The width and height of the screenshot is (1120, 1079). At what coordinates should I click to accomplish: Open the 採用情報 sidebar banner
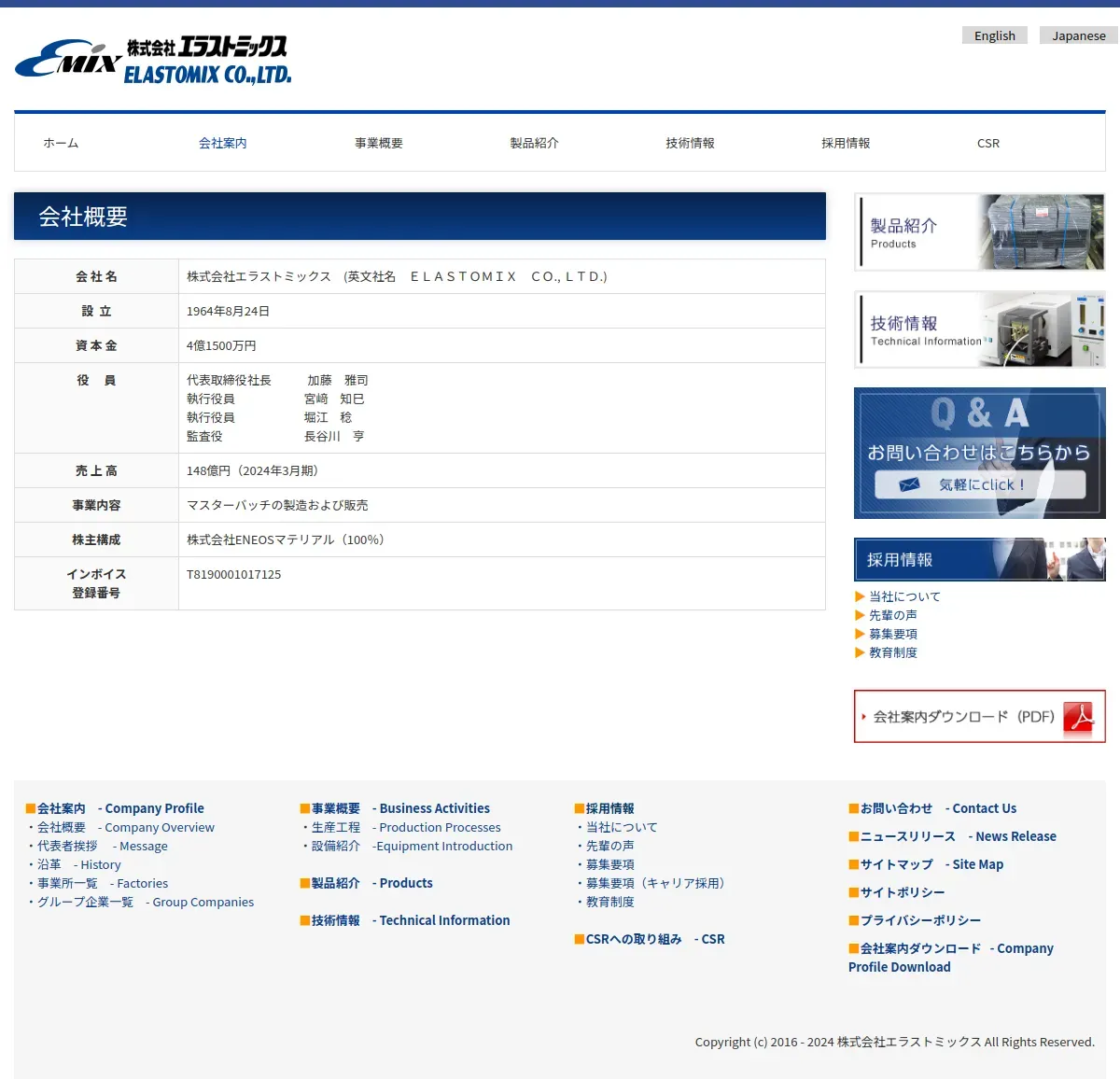tap(980, 560)
